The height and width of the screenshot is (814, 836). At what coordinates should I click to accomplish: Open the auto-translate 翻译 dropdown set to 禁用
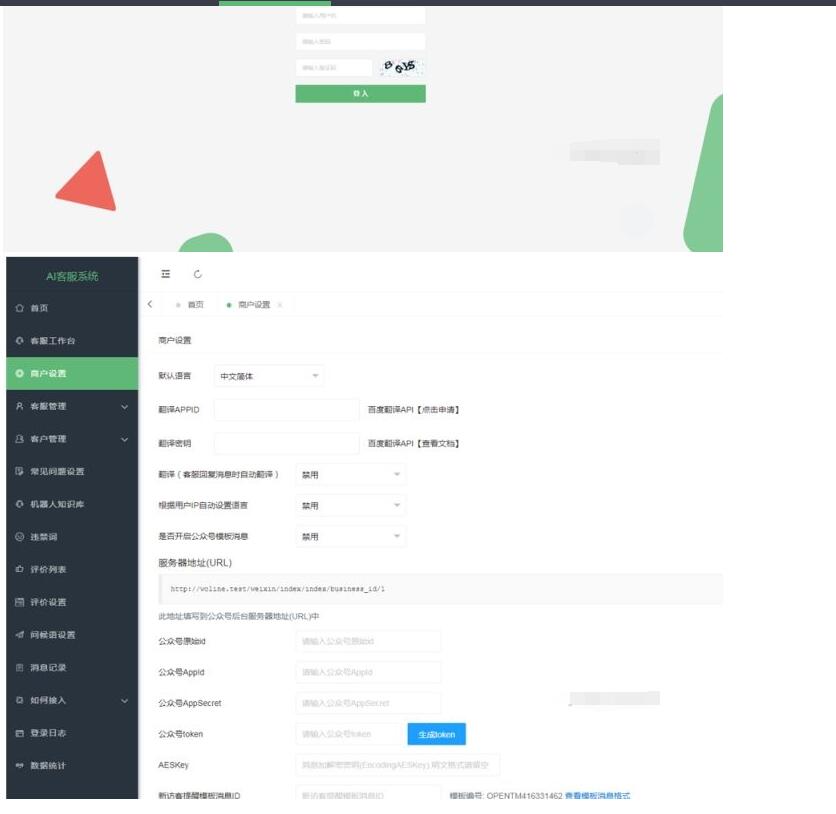tap(350, 474)
